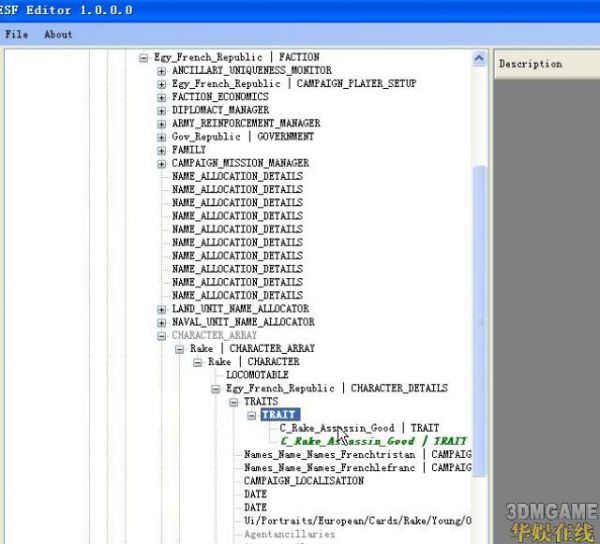
Task: Expand the CAMPAIGN_MISSION_MANAGER node
Action: point(162,163)
